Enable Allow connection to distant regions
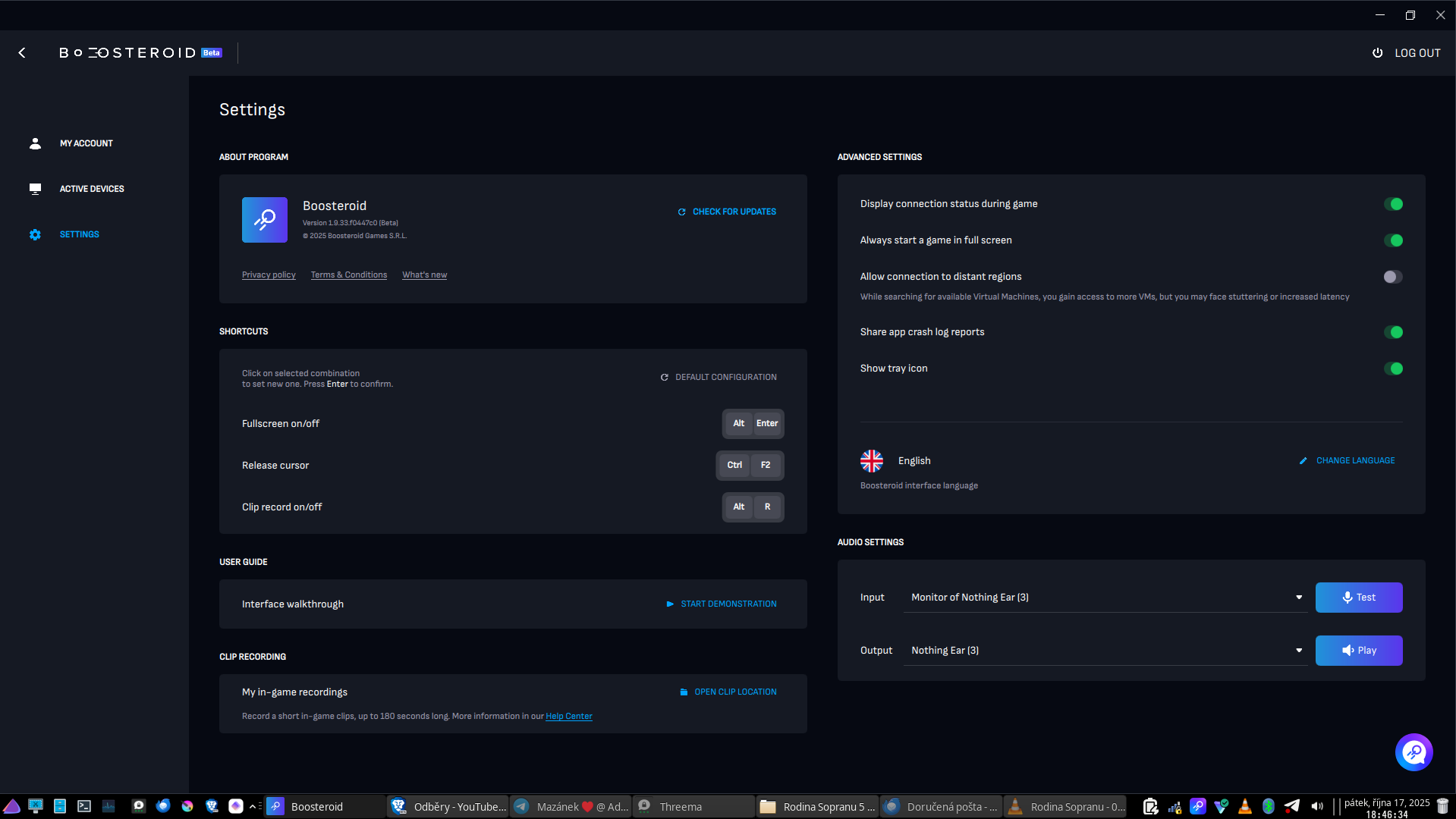1456x819 pixels. coord(1393,277)
